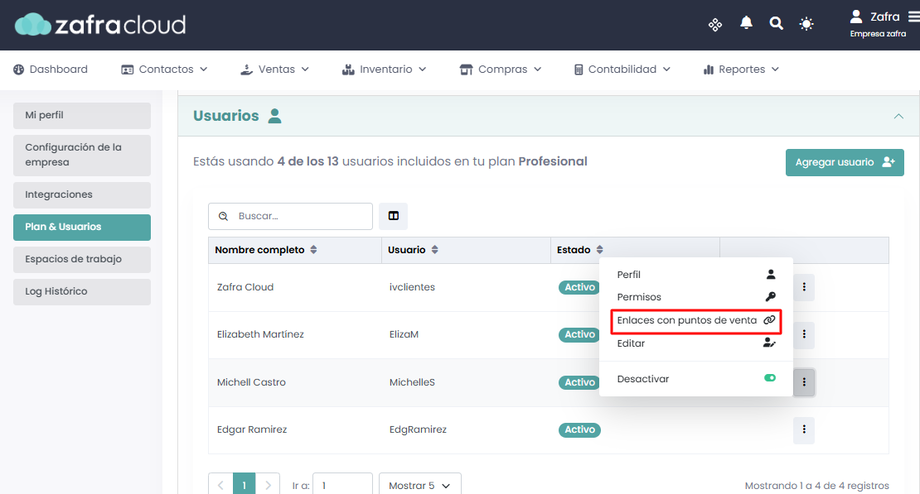Click the Usuarios heading person icon

point(275,116)
